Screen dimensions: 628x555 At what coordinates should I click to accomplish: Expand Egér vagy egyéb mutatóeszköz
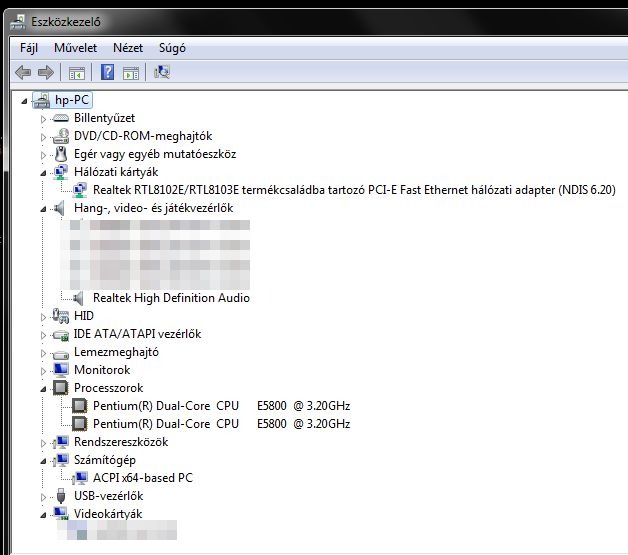pos(44,155)
